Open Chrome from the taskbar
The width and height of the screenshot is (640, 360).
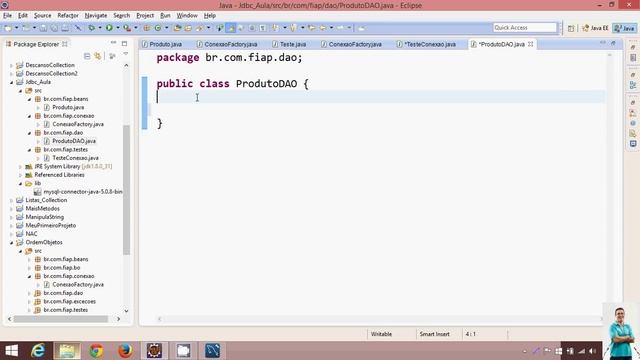[96, 351]
